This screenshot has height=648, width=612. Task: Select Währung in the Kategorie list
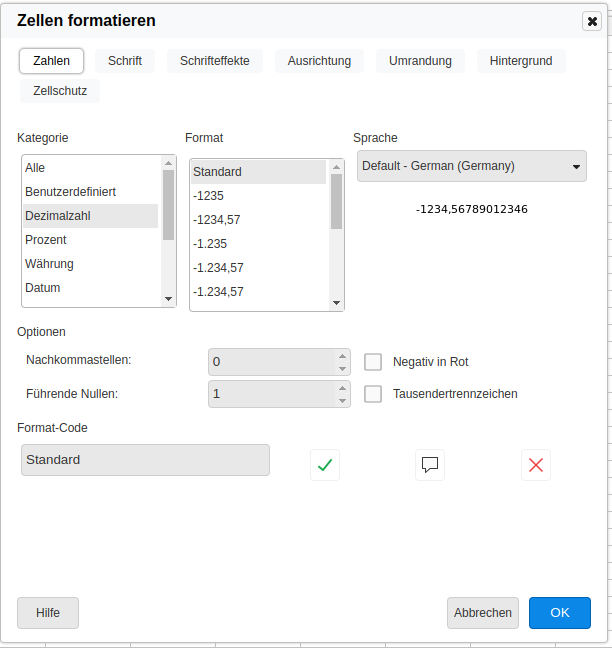tap(50, 264)
